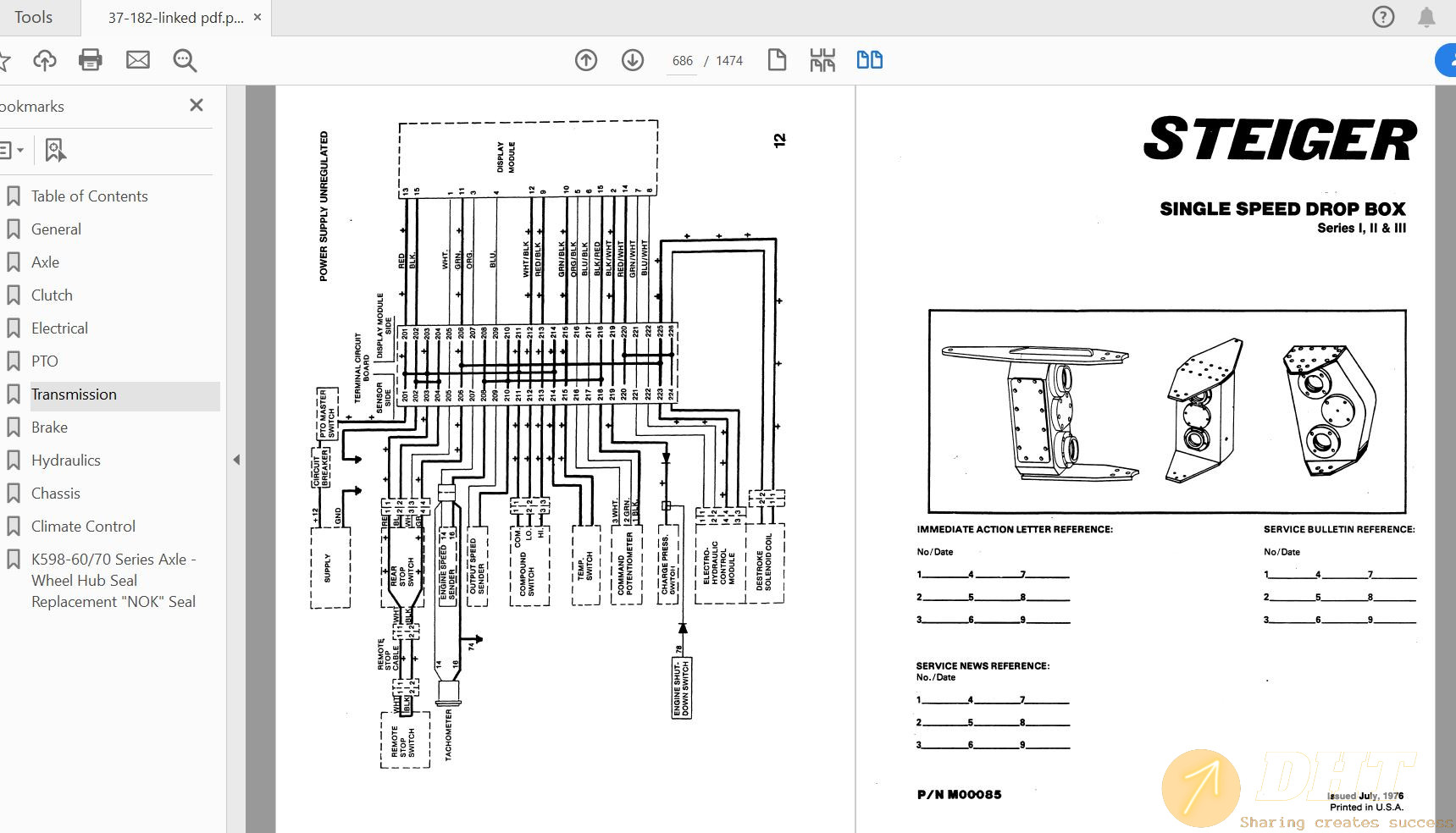The height and width of the screenshot is (833, 1456).
Task: Open K598-60/70 Series Axle bookmark
Action: pyautogui.click(x=113, y=581)
